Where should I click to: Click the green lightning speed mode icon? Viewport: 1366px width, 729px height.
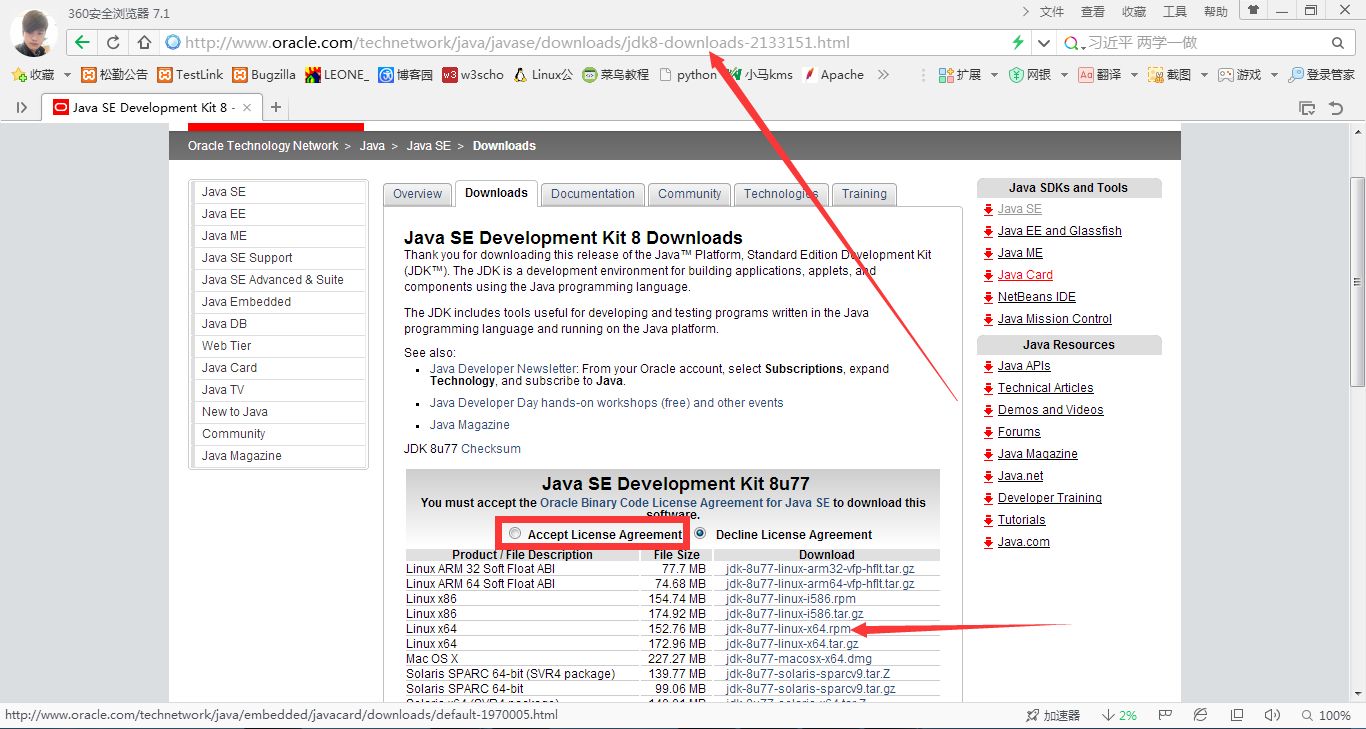pos(1018,43)
